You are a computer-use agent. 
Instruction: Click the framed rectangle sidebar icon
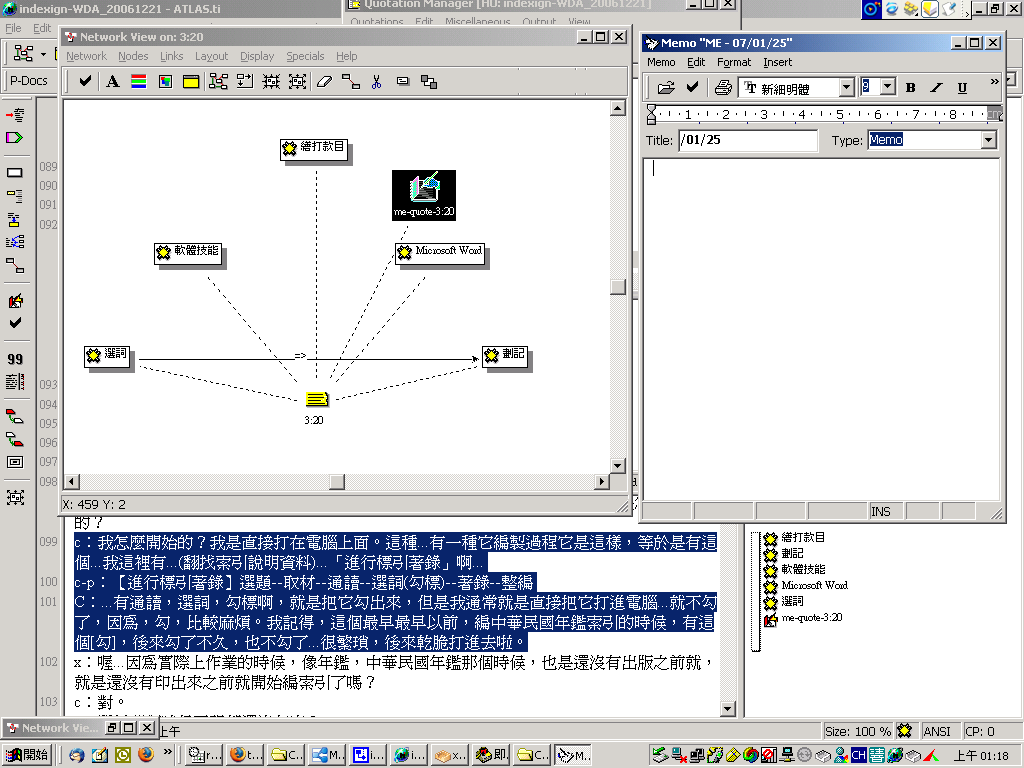pos(15,462)
